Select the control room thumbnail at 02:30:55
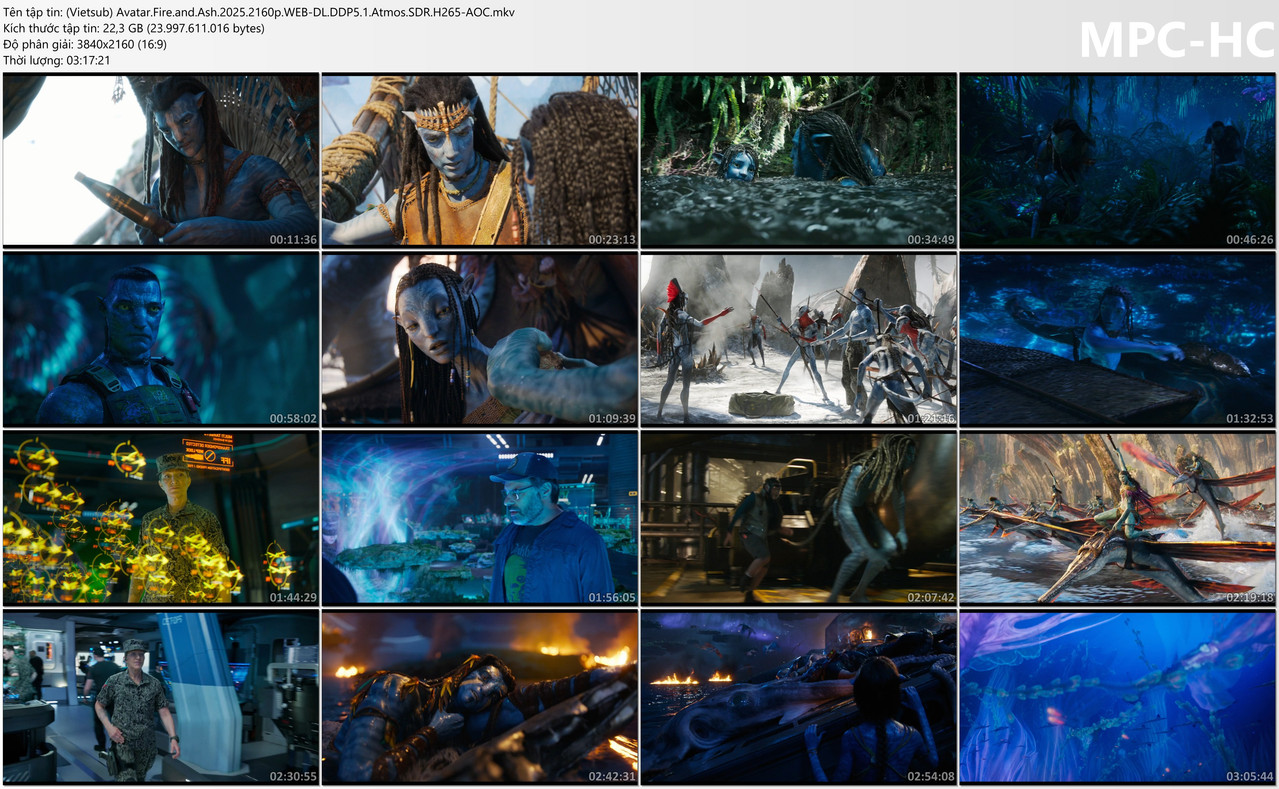Screen dimensions: 1279x789 [x=161, y=697]
